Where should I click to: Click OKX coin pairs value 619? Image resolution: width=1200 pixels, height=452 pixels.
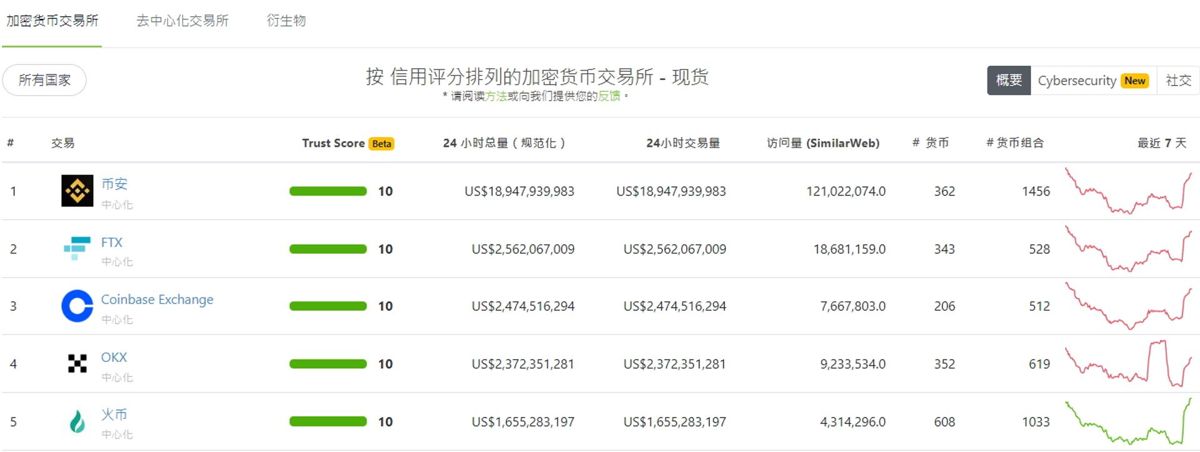click(x=1040, y=364)
